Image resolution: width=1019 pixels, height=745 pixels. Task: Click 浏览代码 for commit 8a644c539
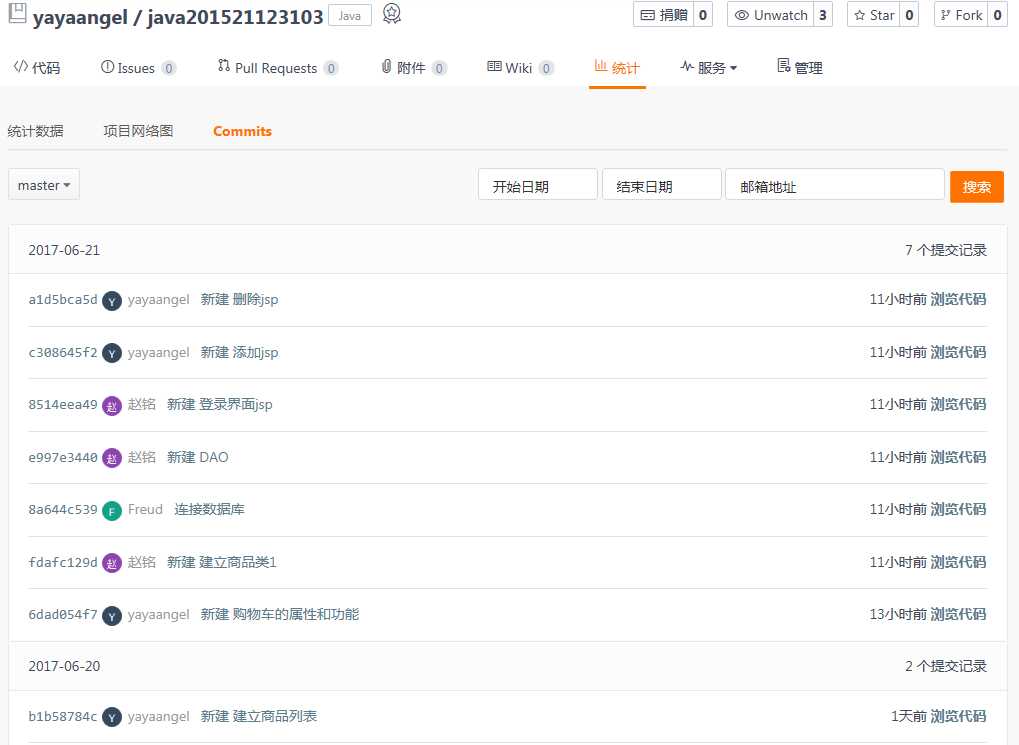tap(958, 509)
